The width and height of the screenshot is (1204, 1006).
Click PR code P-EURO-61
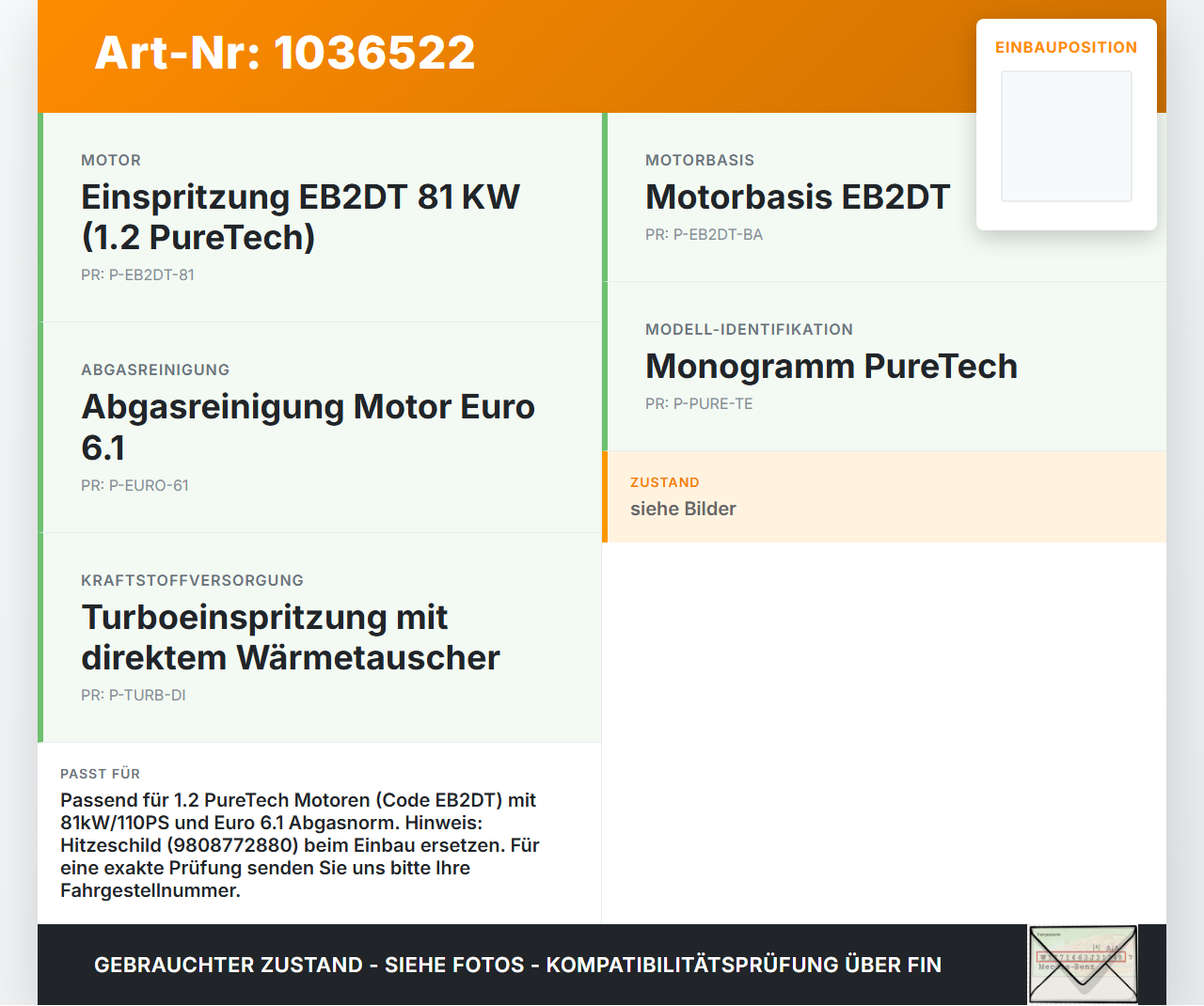coord(135,485)
